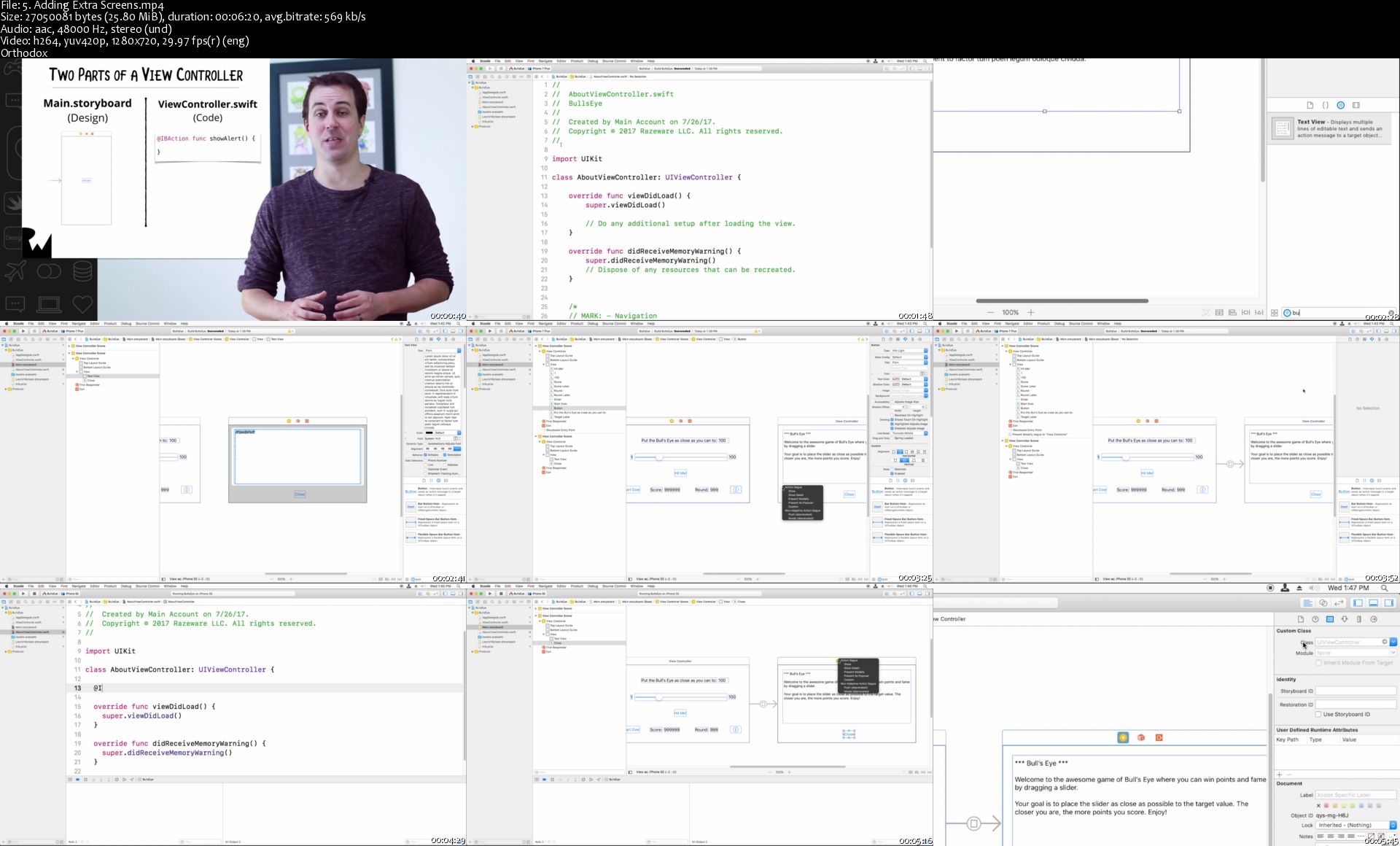This screenshot has width=1400, height=846.
Task: Click plus under User Defined Runtime Attributes
Action: (1279, 775)
